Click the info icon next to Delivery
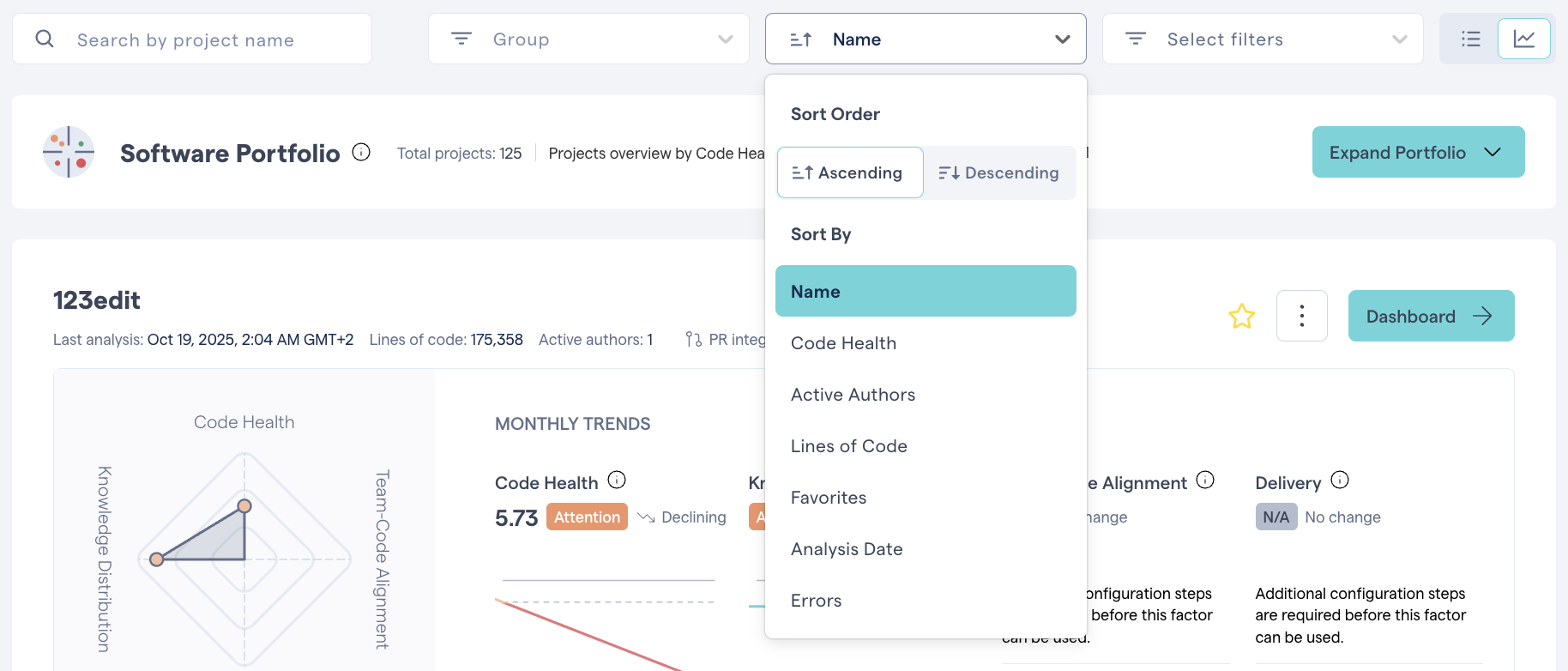The width and height of the screenshot is (1568, 671). [1340, 480]
